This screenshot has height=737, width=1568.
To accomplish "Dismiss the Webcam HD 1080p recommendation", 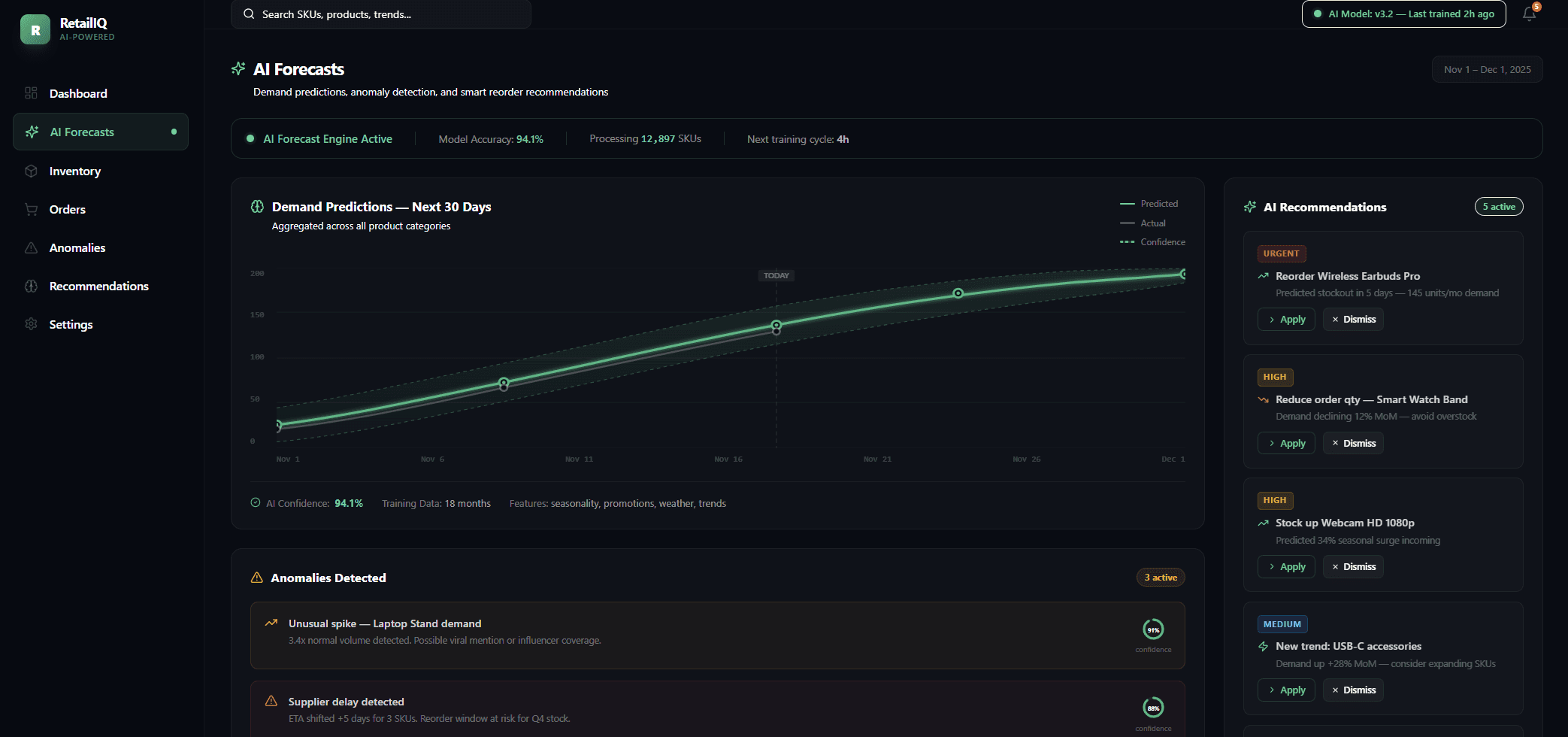I will (1353, 566).
